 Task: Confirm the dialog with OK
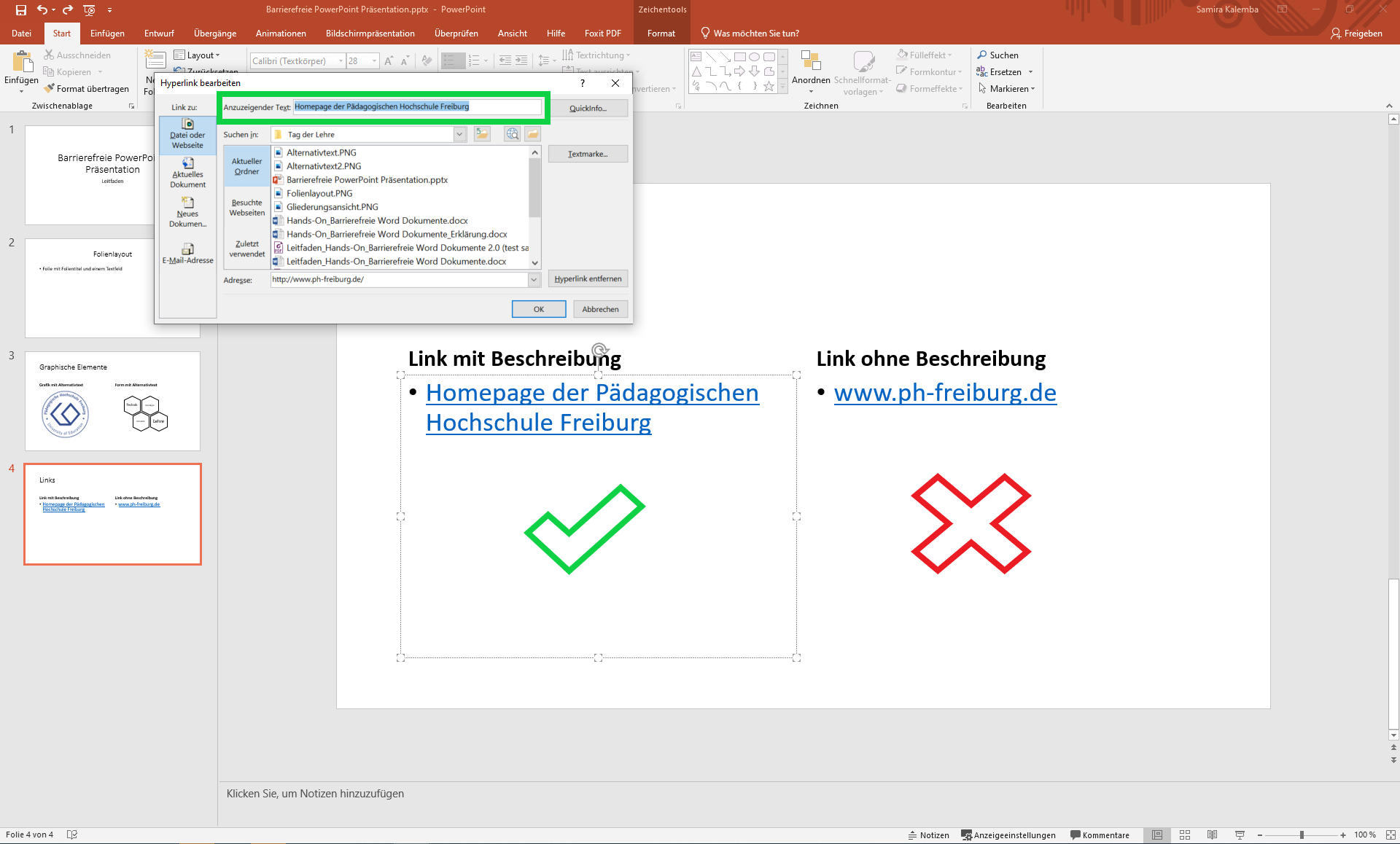pyautogui.click(x=539, y=309)
